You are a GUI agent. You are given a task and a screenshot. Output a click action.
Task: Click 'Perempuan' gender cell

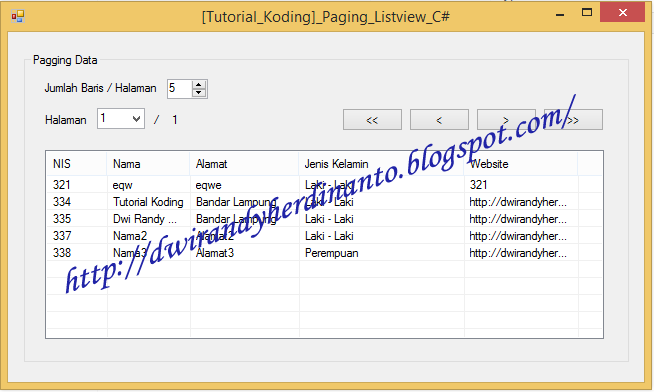(332, 253)
